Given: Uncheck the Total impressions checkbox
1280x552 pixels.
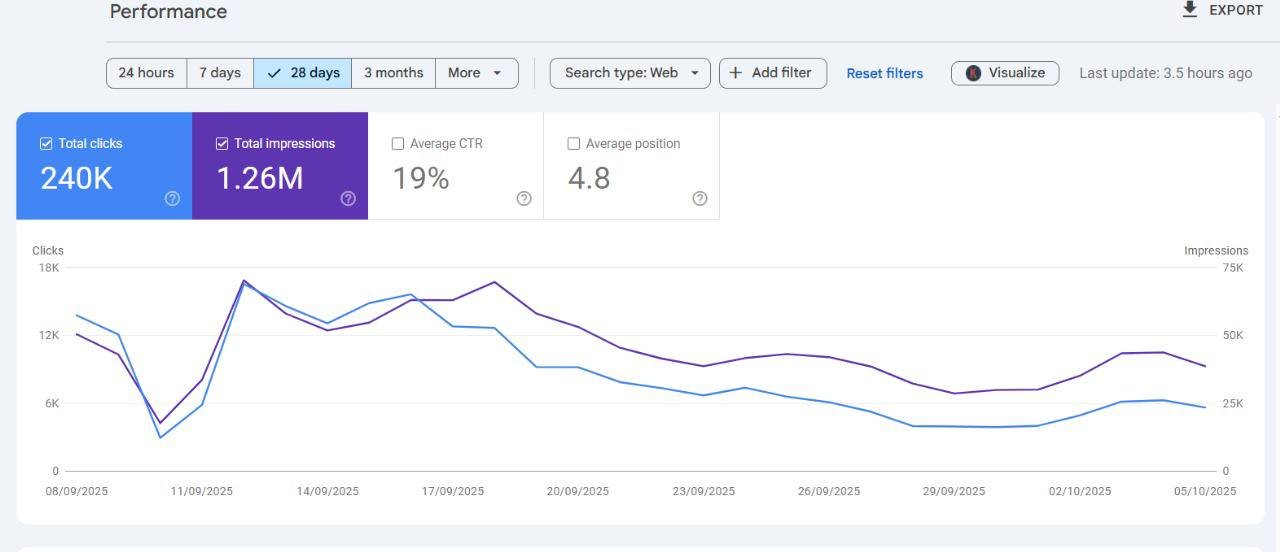Looking at the screenshot, I should [x=222, y=143].
